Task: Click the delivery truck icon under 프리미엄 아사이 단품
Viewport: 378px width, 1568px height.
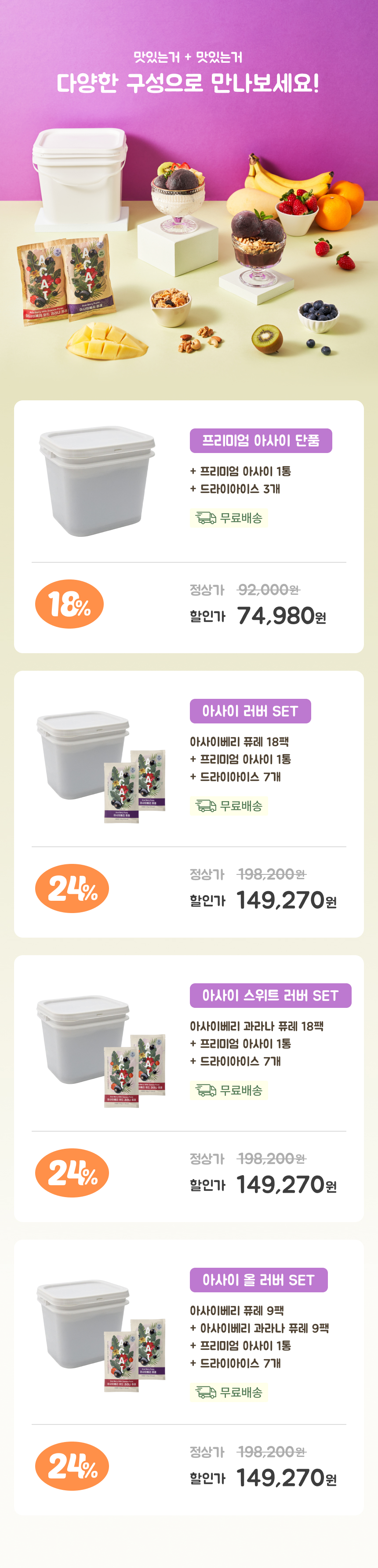Action: coord(205,518)
